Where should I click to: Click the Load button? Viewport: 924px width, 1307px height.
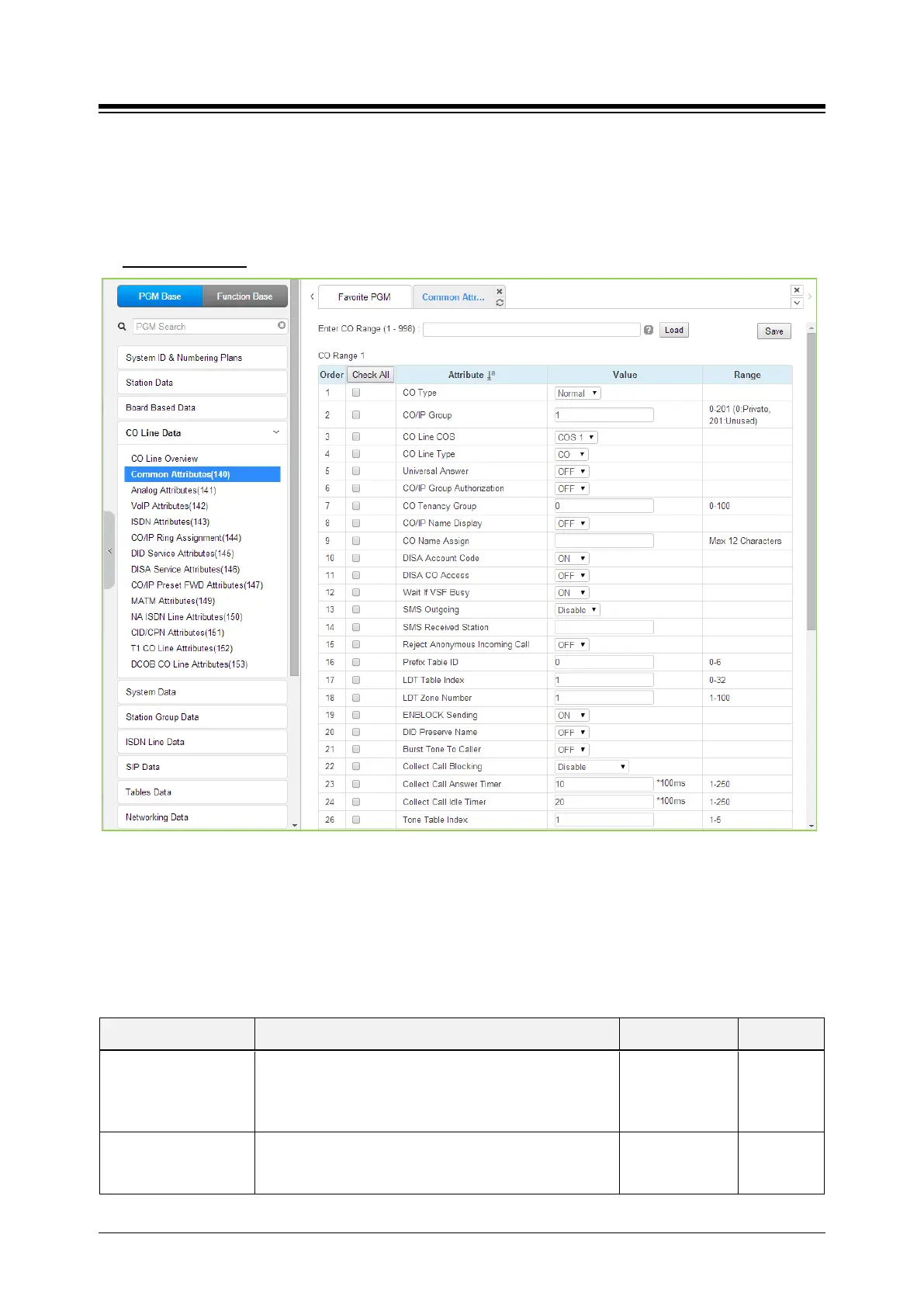point(674,330)
